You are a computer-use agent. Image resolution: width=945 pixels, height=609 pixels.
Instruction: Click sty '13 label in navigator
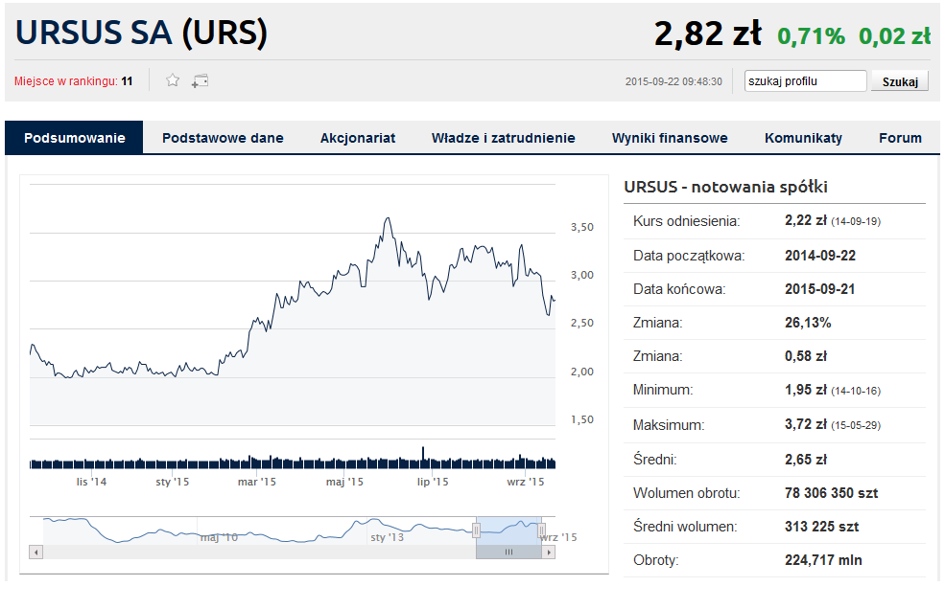387,537
